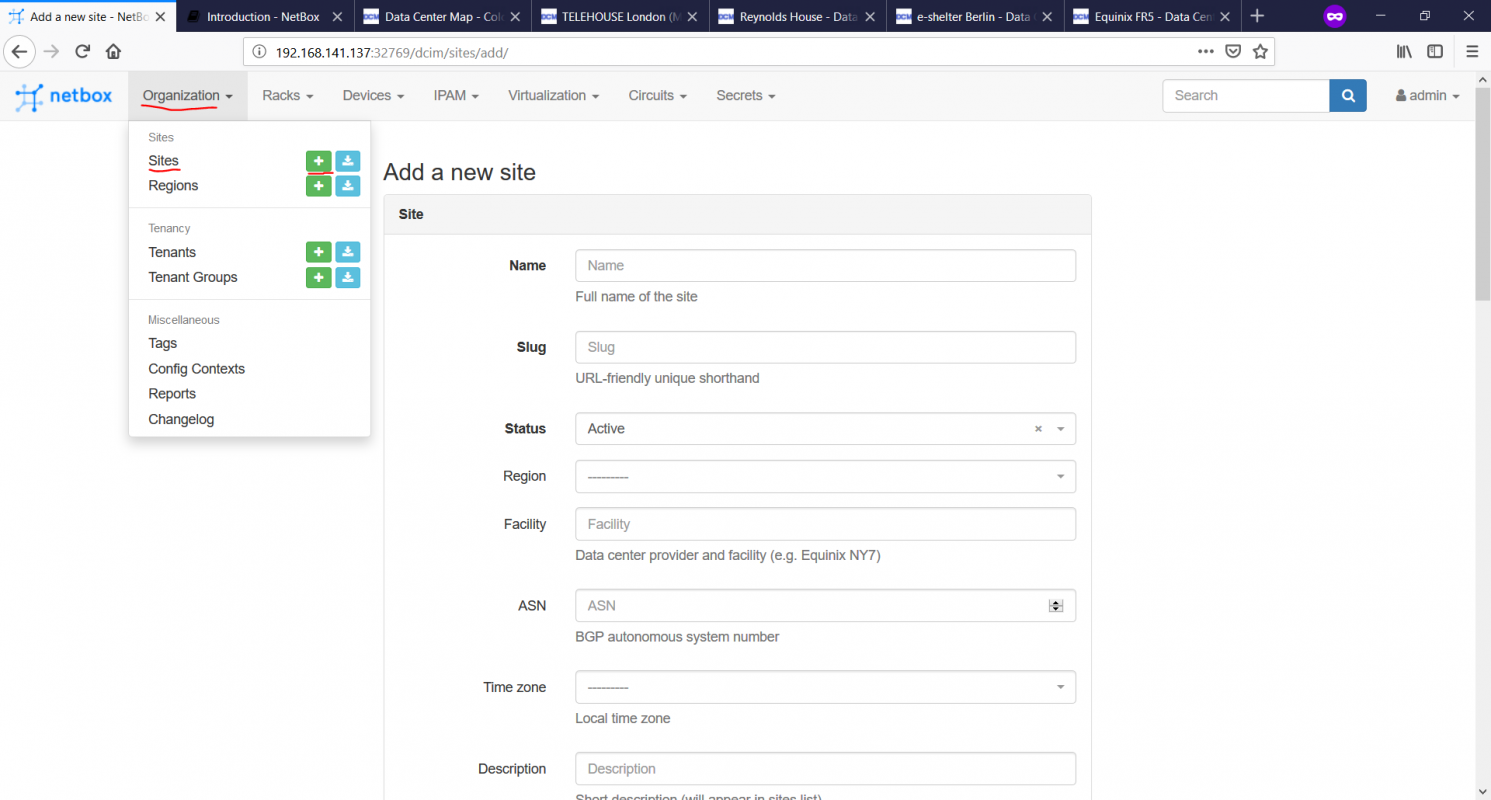Click the ASN number spinner control
This screenshot has width=1491, height=800.
click(x=1055, y=606)
